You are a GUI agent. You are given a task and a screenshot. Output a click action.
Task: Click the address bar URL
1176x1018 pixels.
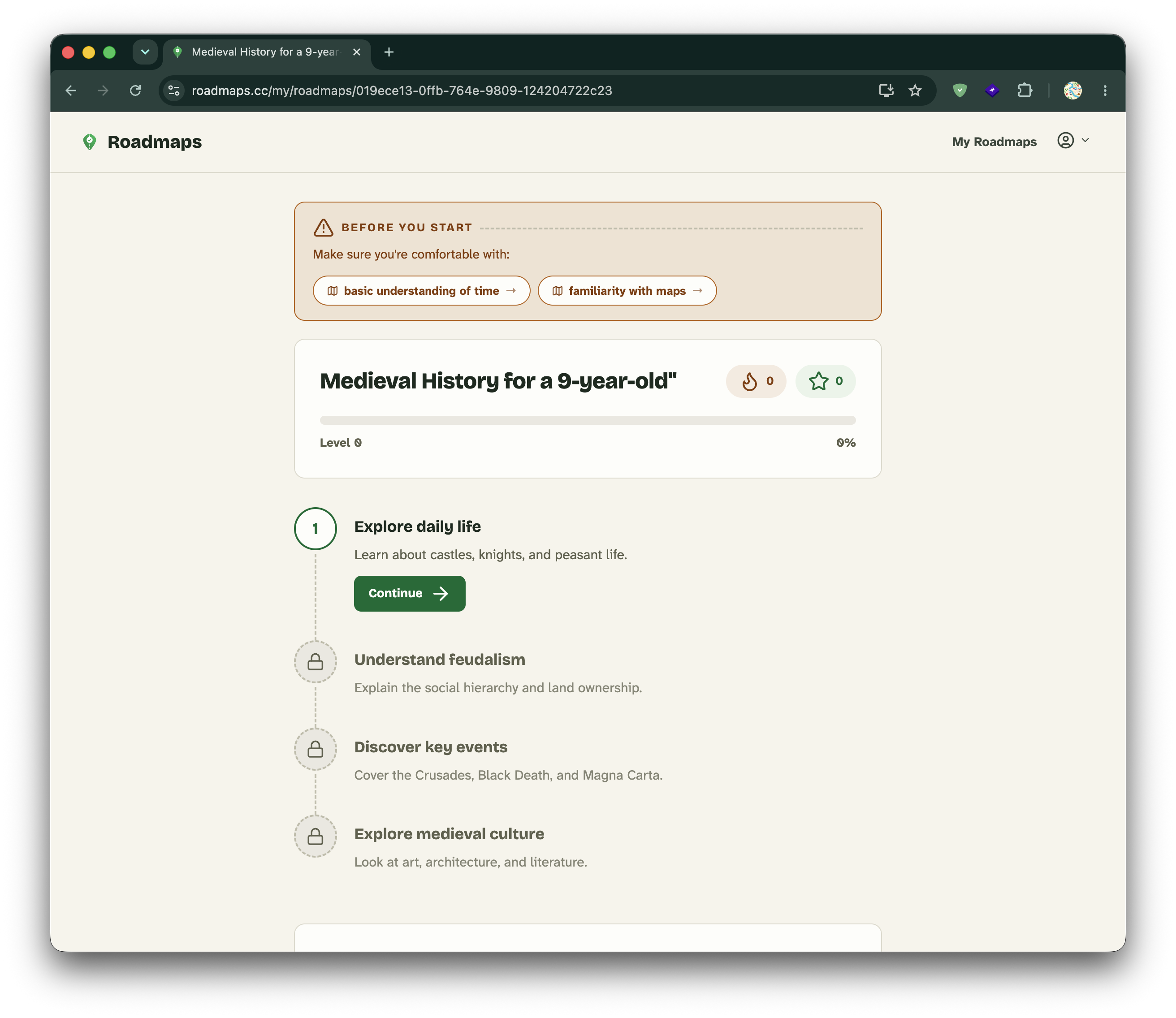click(x=402, y=91)
